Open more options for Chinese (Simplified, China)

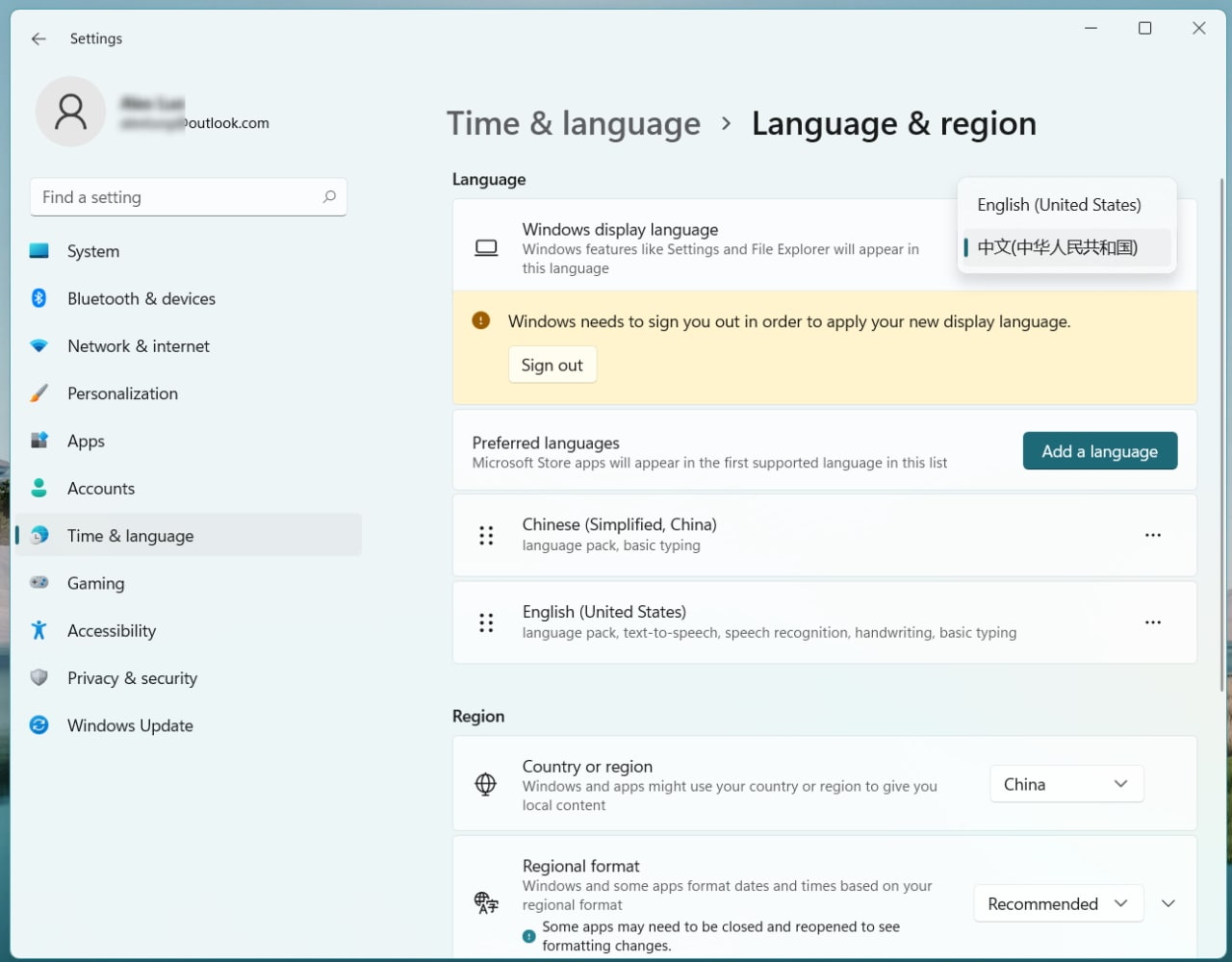click(1152, 535)
